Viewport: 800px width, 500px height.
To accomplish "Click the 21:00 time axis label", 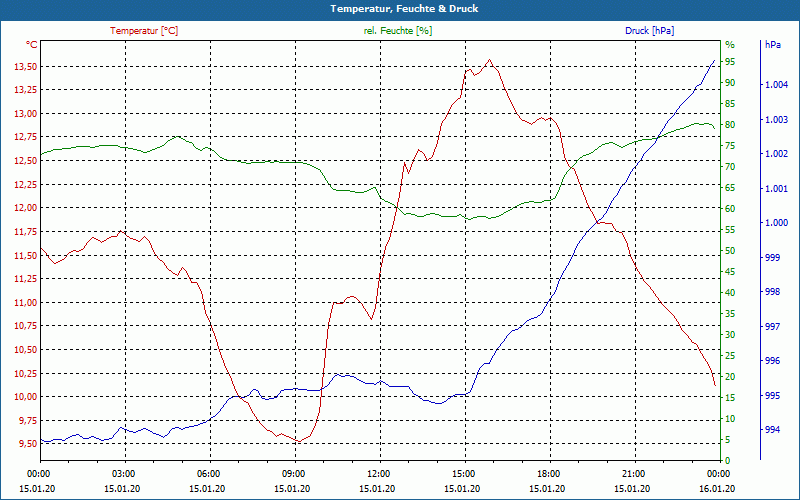I will pos(633,474).
